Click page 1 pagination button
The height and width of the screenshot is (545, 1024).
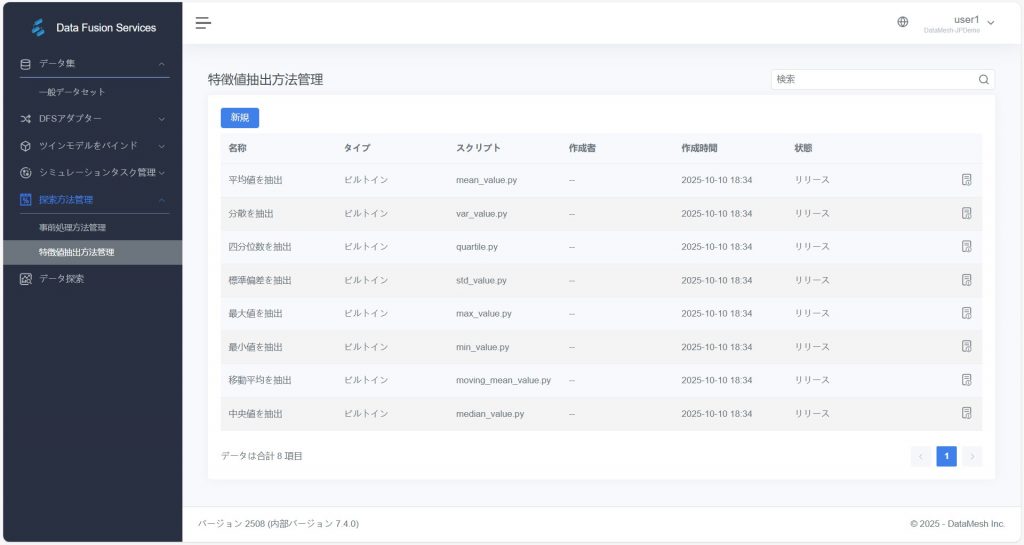click(946, 456)
